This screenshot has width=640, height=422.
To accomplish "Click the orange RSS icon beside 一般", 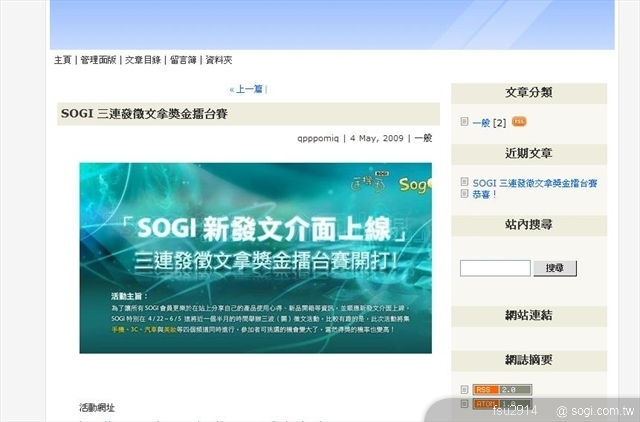I will click(x=519, y=121).
